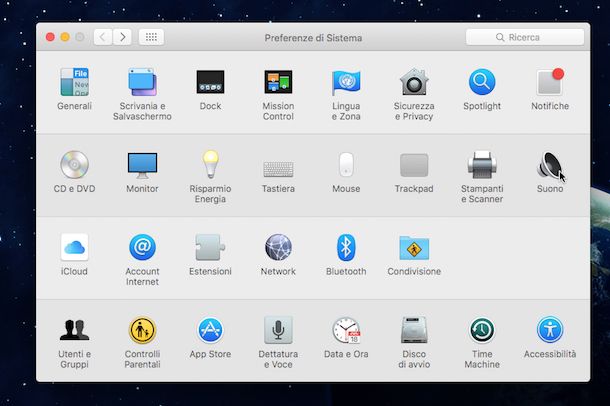610x406 pixels.
Task: Click the show all grid button
Action: click(x=151, y=37)
